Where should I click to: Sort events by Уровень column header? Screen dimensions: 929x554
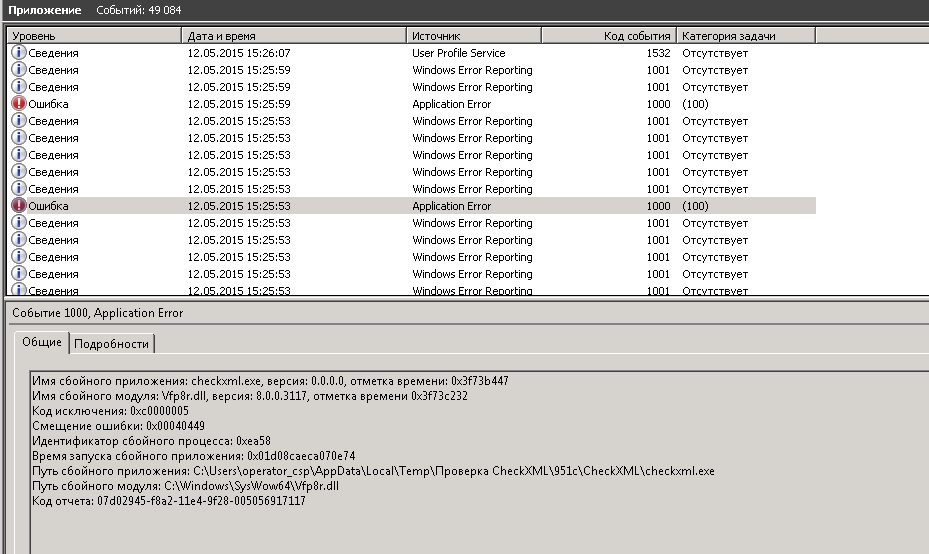(x=95, y=36)
